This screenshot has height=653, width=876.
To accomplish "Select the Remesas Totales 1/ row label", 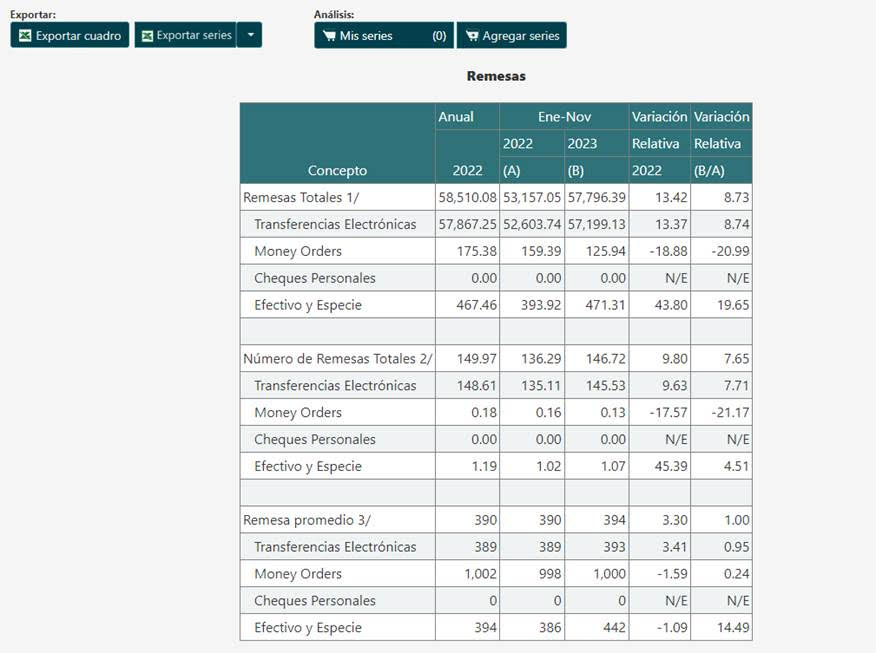I will point(301,198).
